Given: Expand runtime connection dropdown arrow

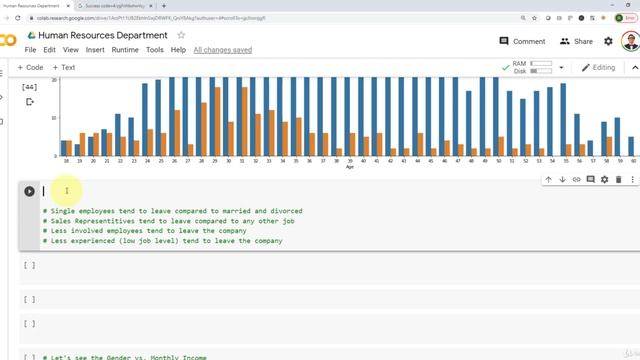Looking at the screenshot, I should pos(561,68).
